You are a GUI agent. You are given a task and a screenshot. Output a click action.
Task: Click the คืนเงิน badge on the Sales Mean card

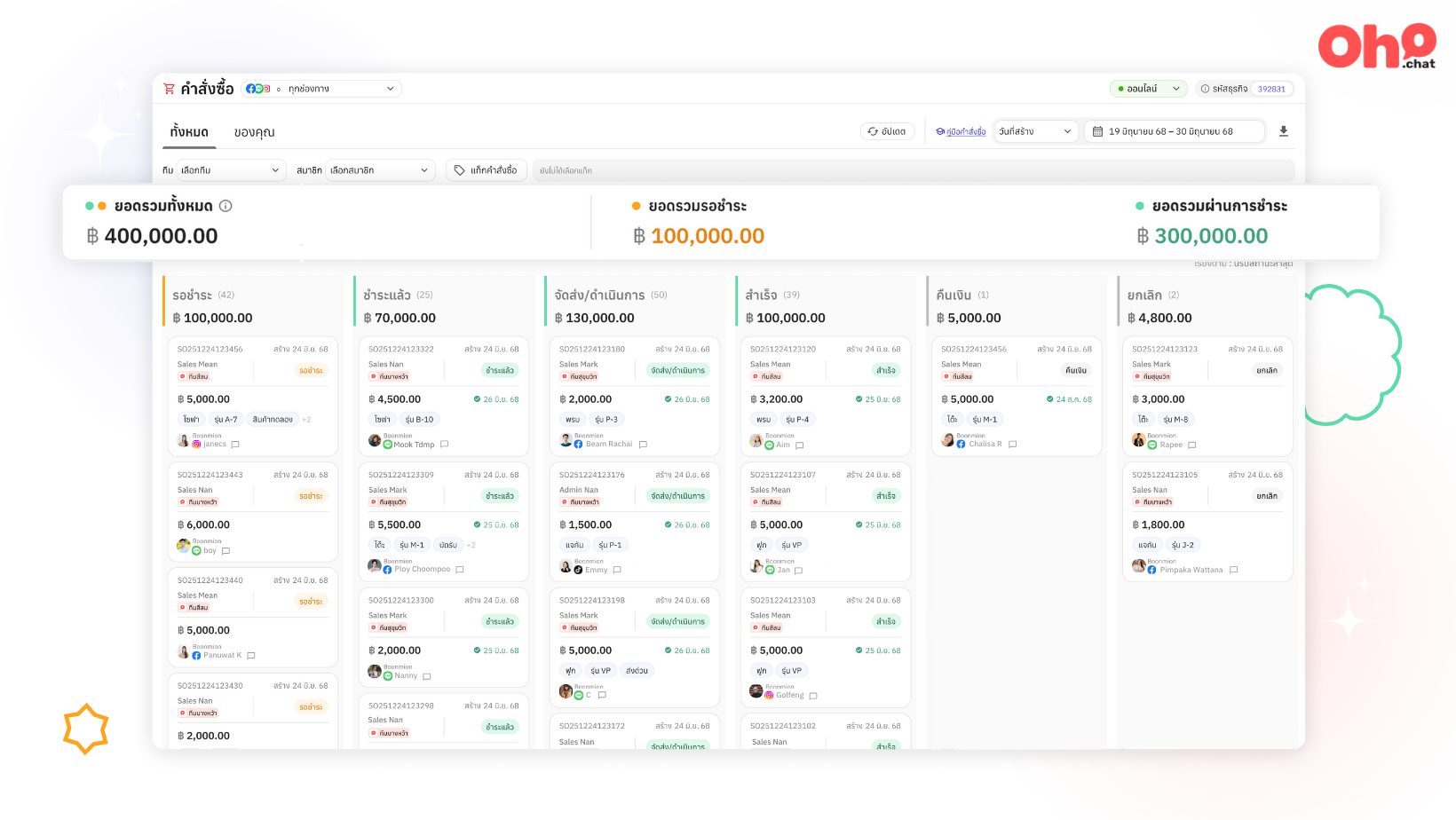click(1076, 370)
